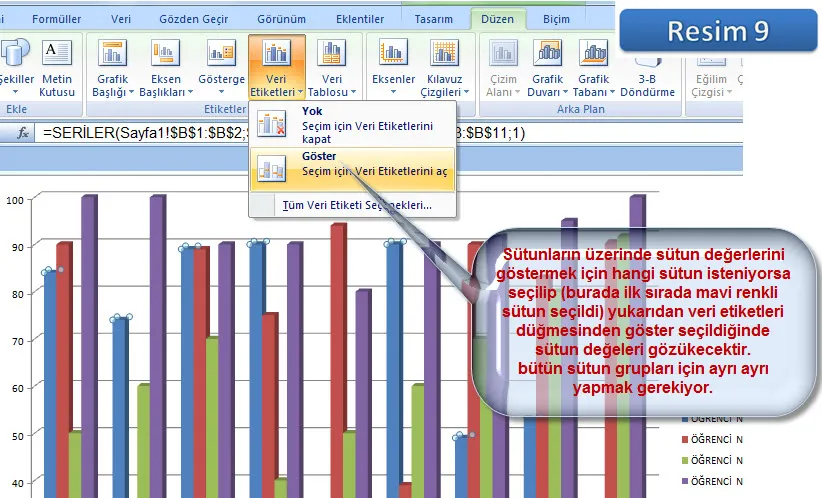Viewport: 822px width, 498px height.
Task: Switch to the Biçim tab
Action: point(556,18)
